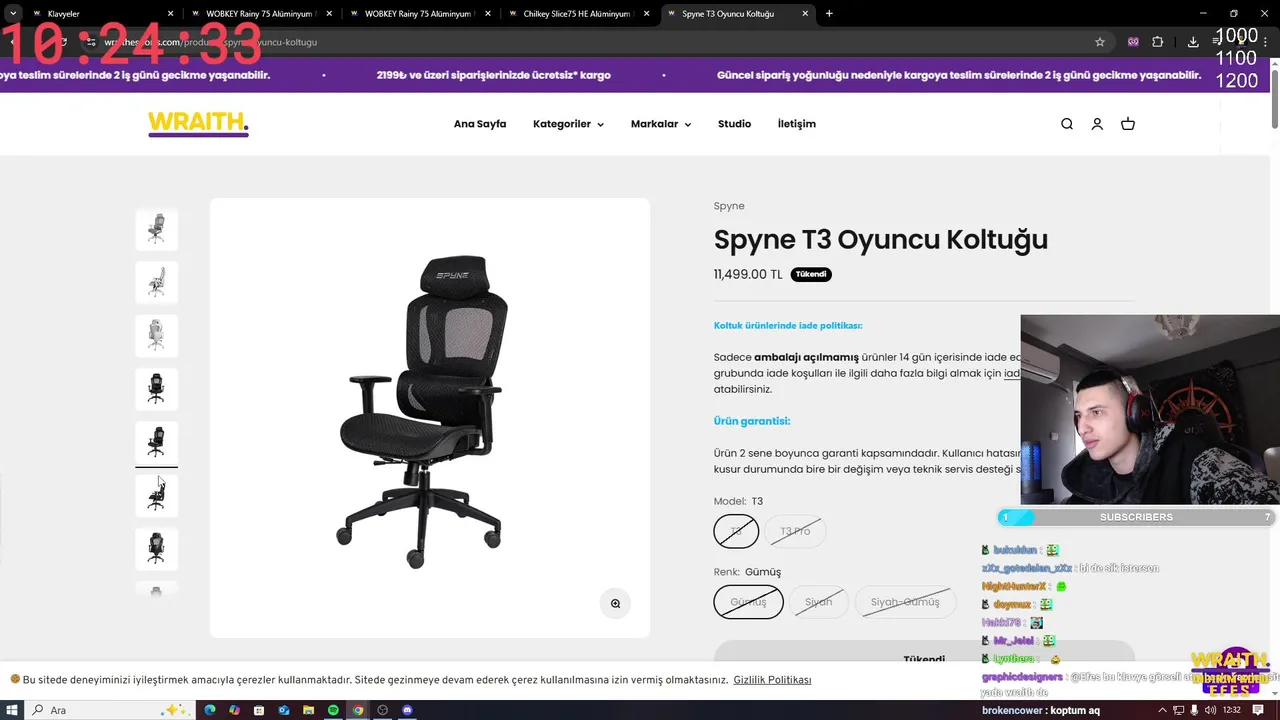Click microphone icon in system tray
Image resolution: width=1280 pixels, height=720 pixels.
coord(1193,710)
